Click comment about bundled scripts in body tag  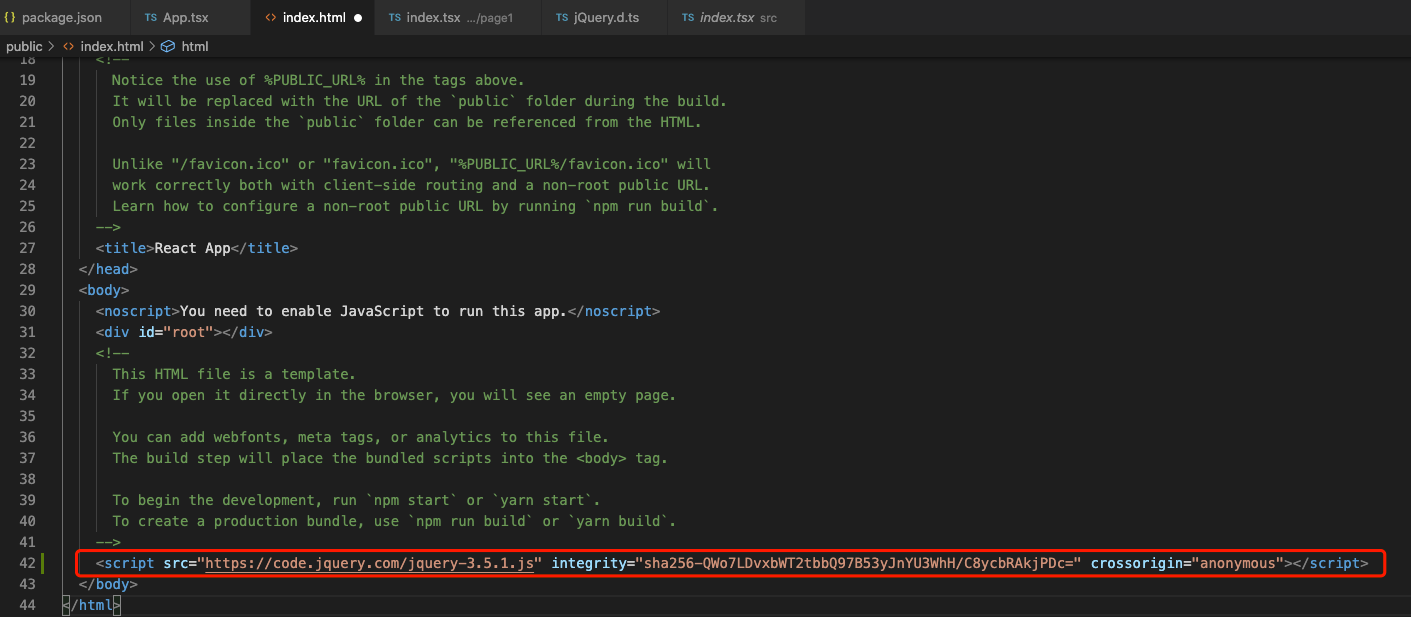pos(390,458)
